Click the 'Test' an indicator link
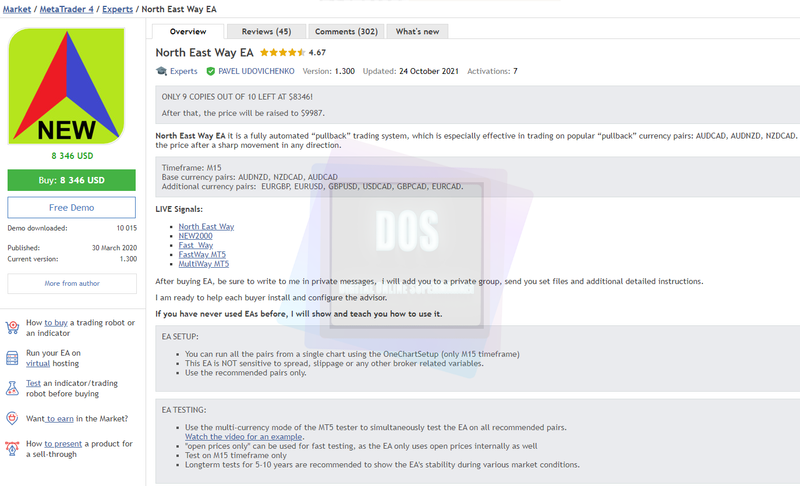The image size is (800, 486). (x=33, y=383)
